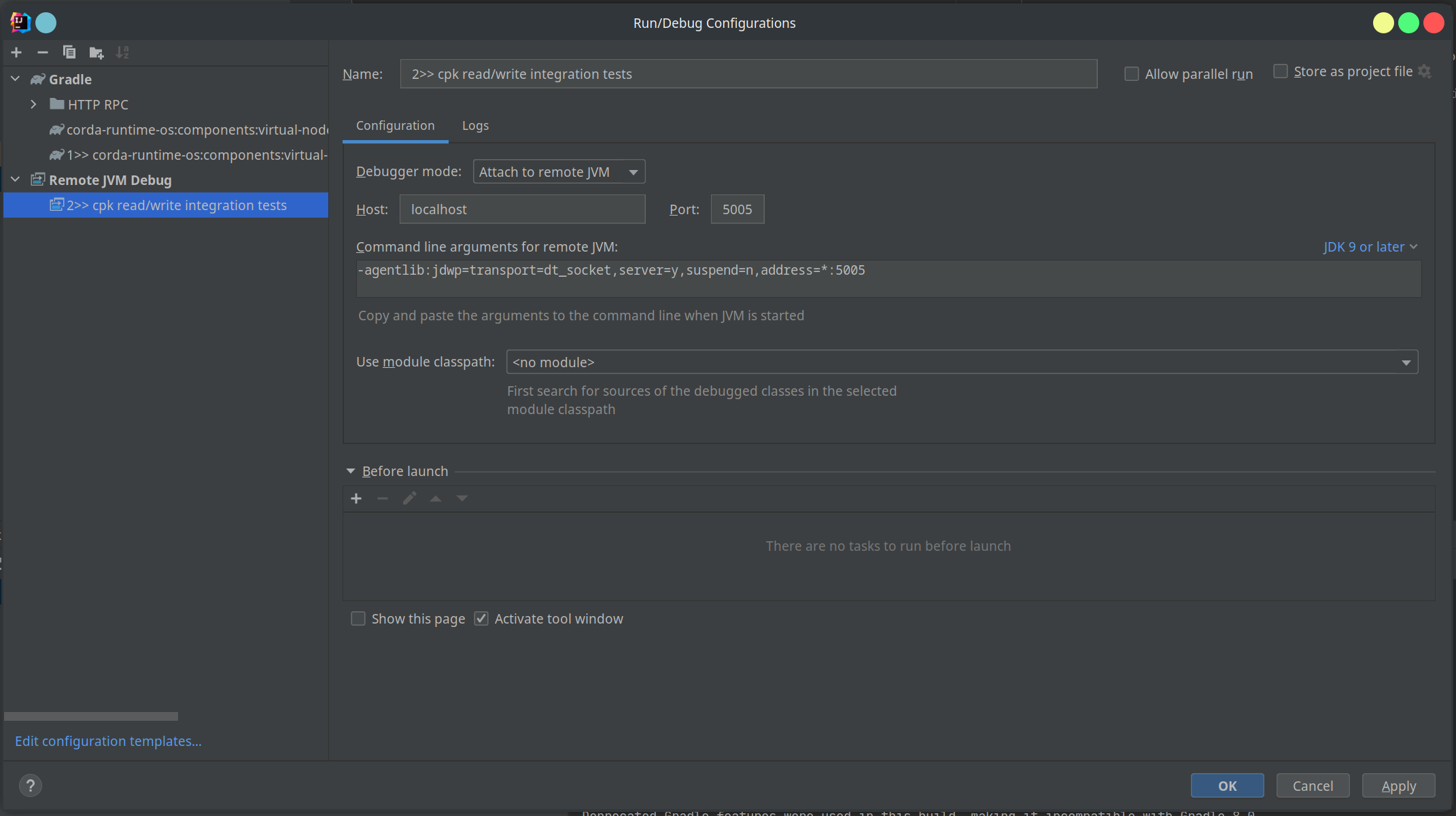Click the Name input field
Viewport: 1456px width, 816px height.
(748, 73)
